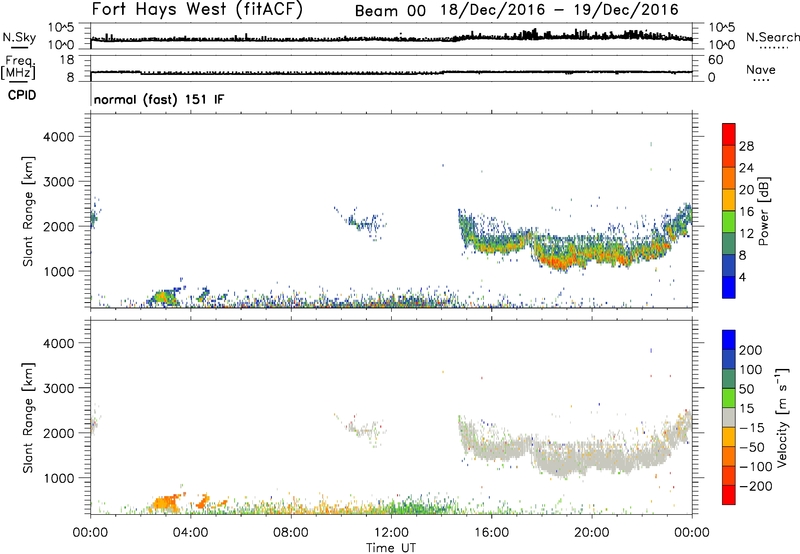This screenshot has height=554, width=800.
Task: Click the "100" velocity colorbar label
Action: click(751, 370)
